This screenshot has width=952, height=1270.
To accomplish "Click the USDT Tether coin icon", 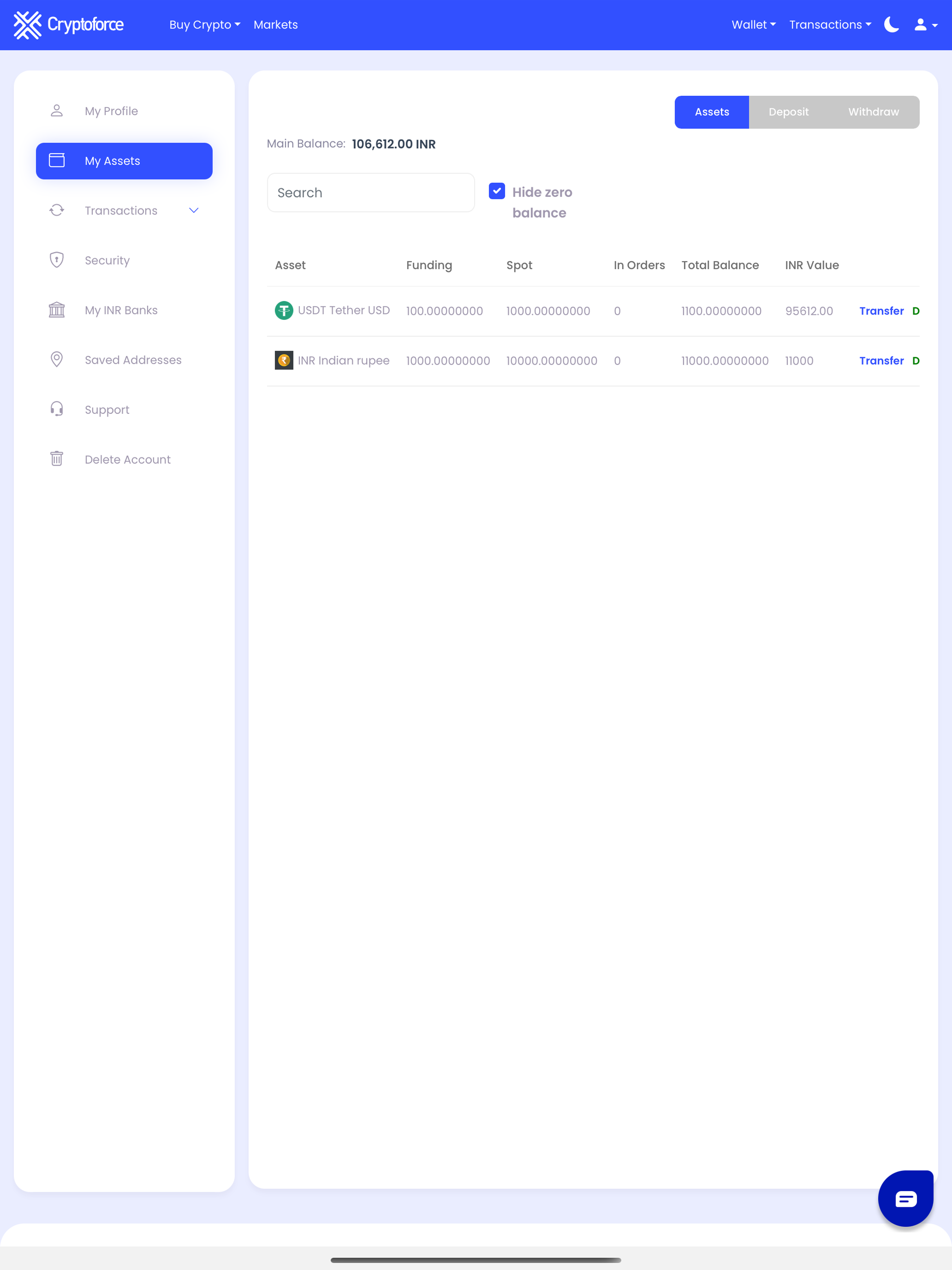I will [284, 311].
